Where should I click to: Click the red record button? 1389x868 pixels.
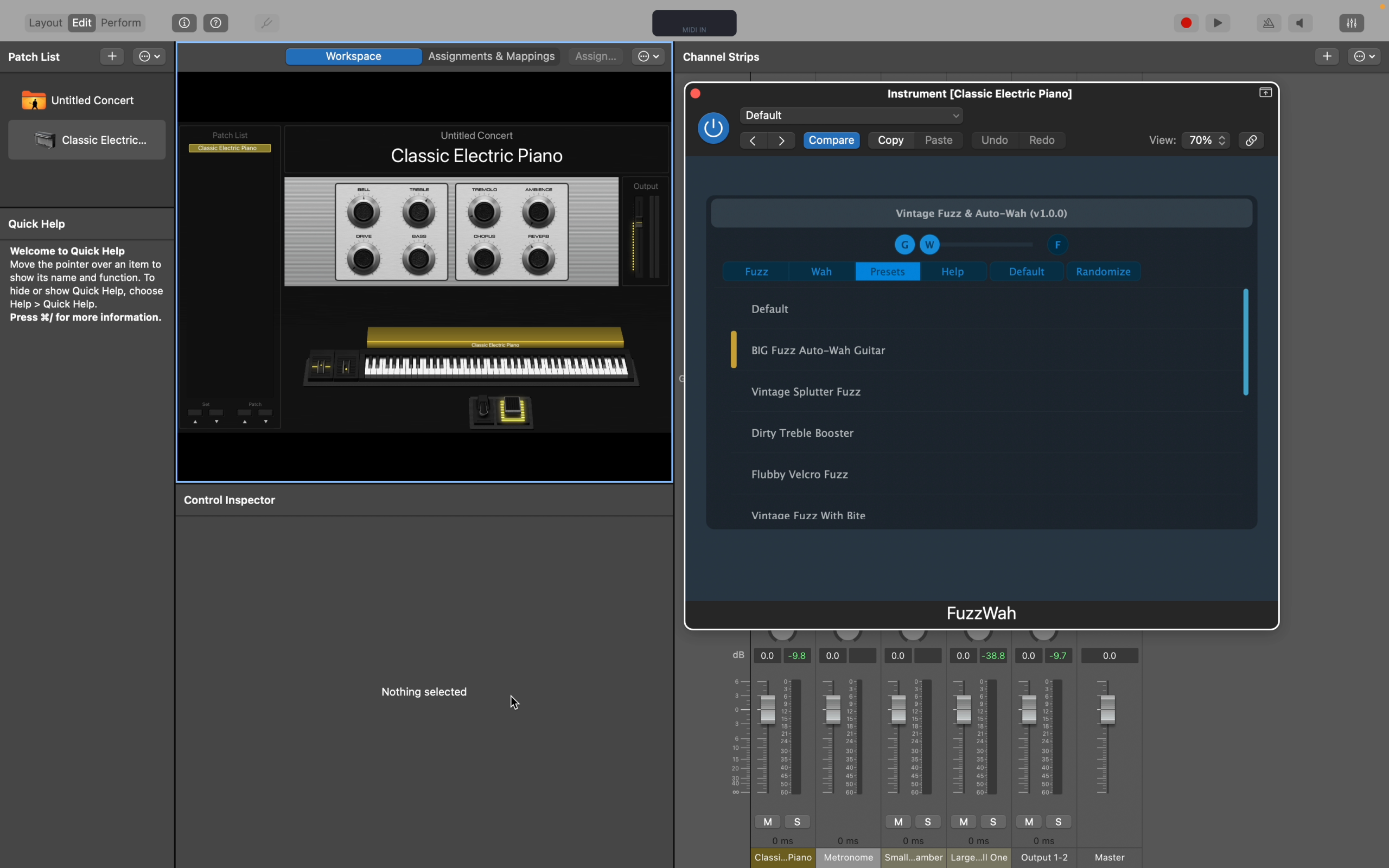coord(1187,23)
